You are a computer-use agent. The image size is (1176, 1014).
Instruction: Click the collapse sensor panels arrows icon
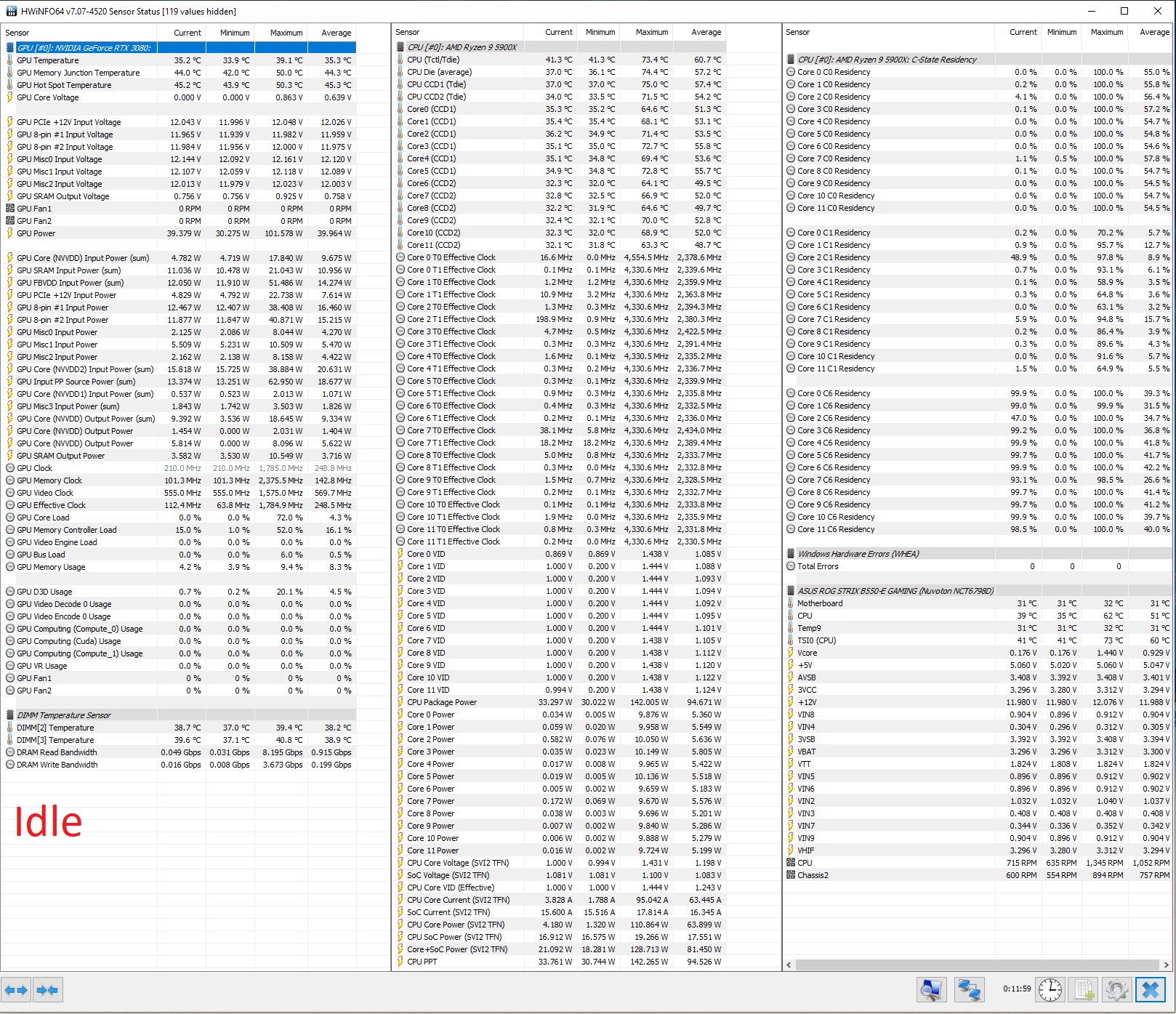(47, 990)
